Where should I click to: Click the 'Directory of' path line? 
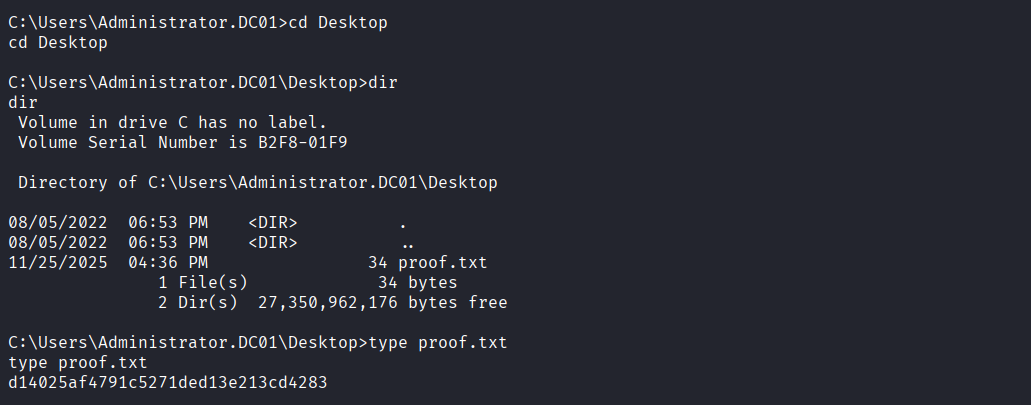tap(258, 183)
